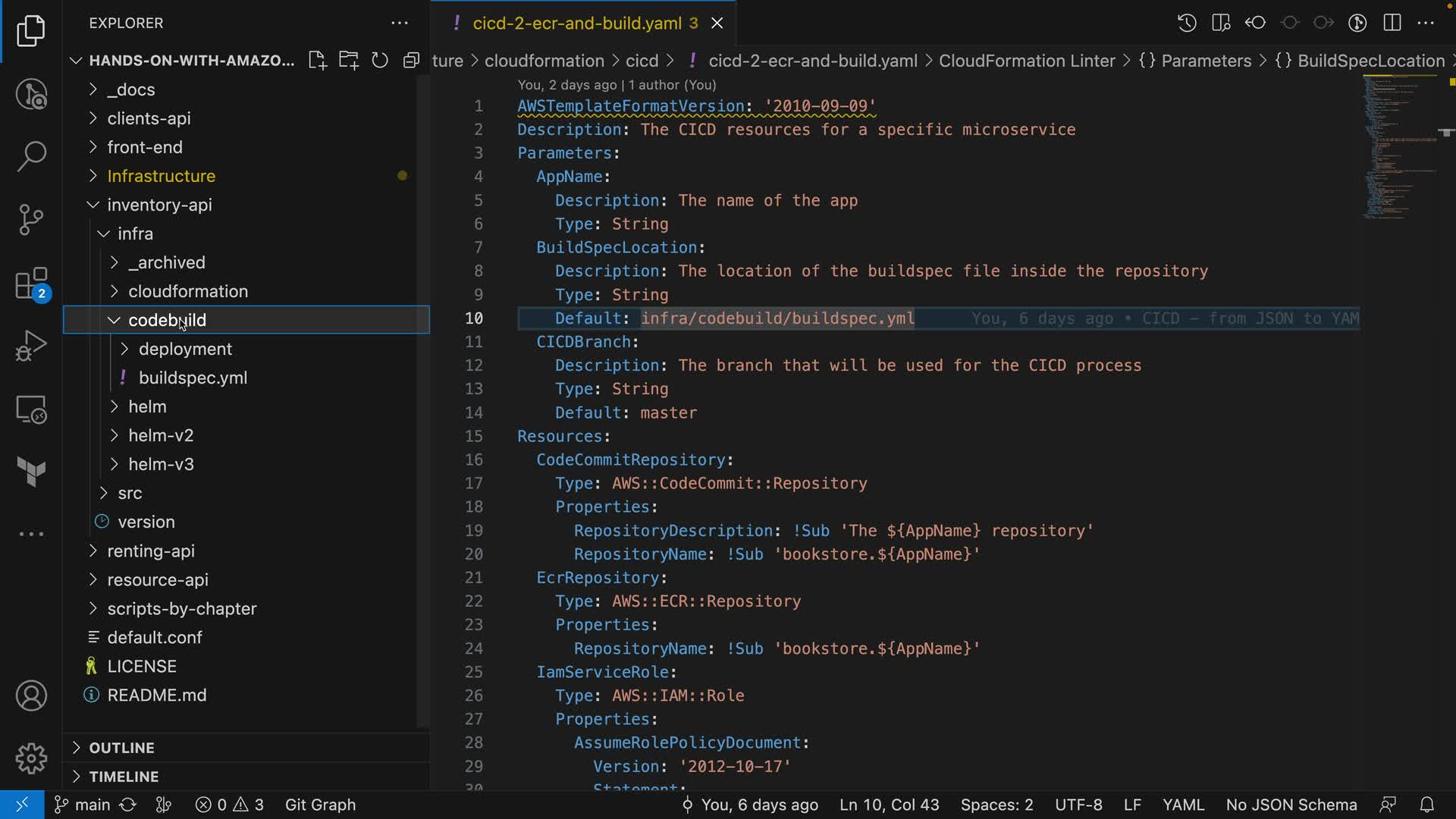Open Remote Explorer view

coord(31,409)
